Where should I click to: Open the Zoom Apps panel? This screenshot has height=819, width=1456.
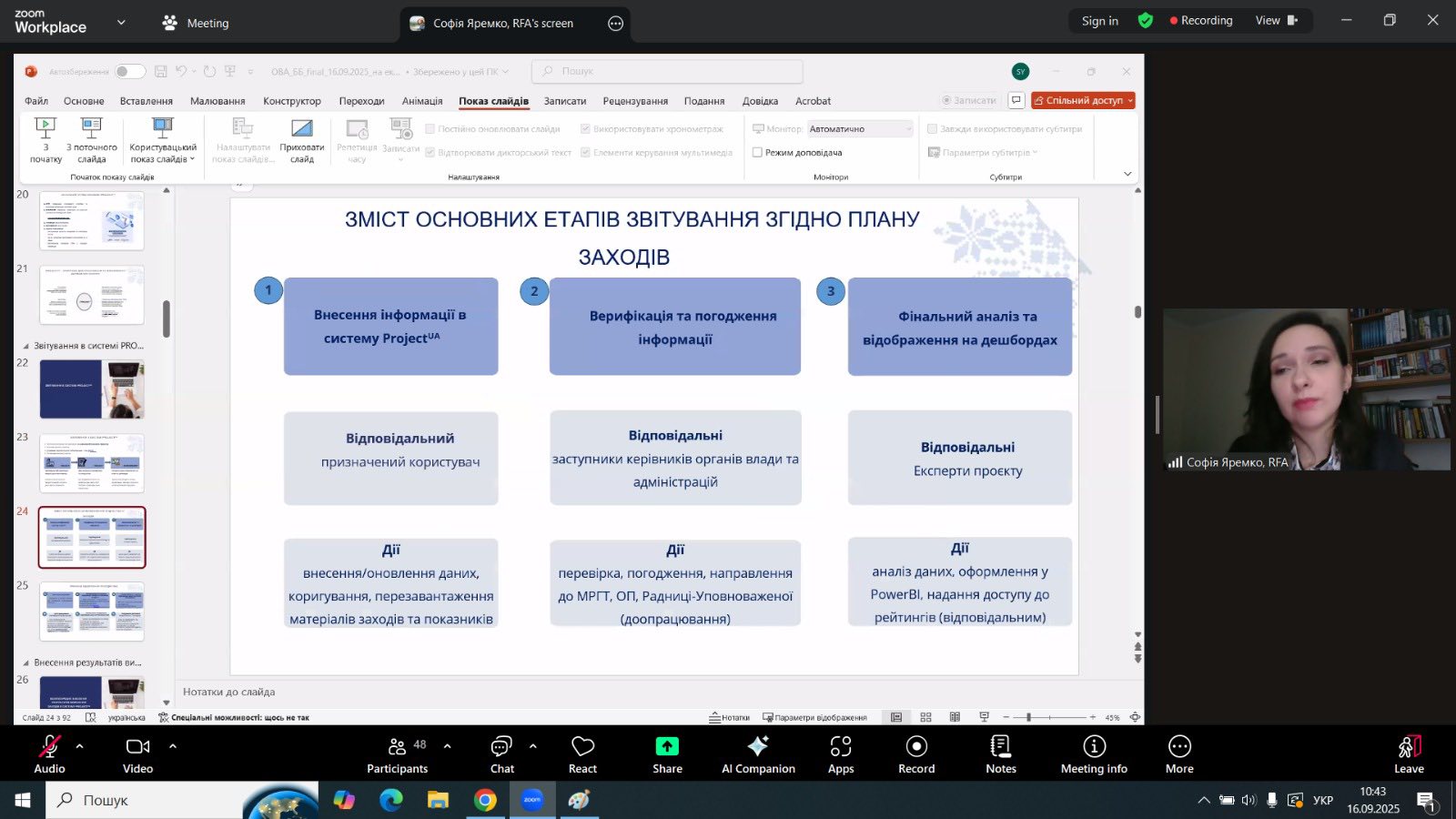click(841, 754)
